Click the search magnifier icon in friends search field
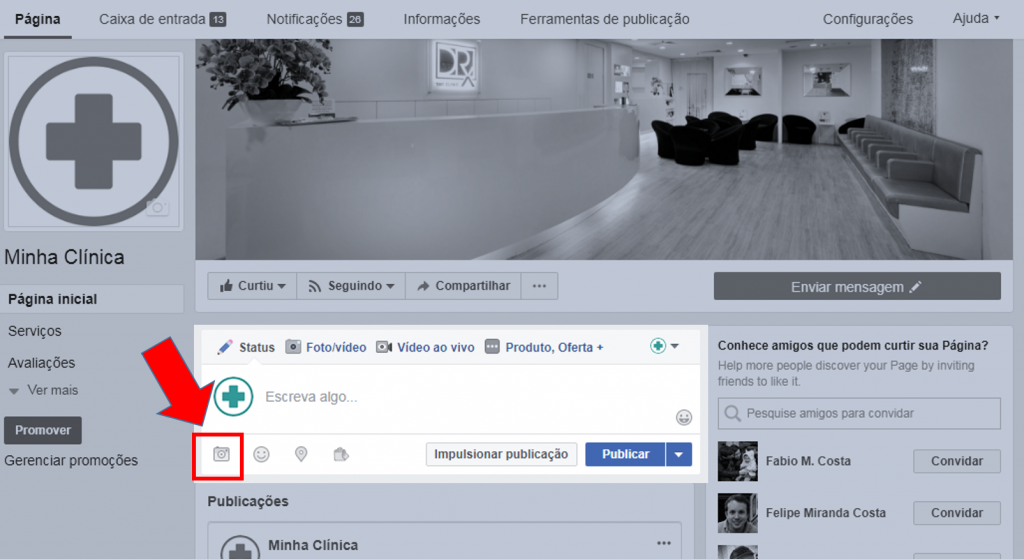 pyautogui.click(x=733, y=413)
